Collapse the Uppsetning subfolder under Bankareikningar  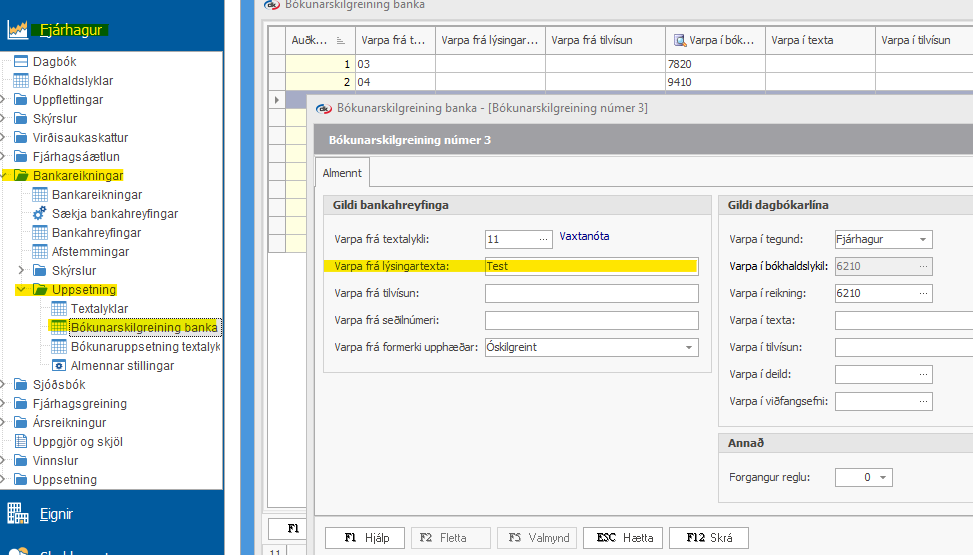pyautogui.click(x=23, y=290)
